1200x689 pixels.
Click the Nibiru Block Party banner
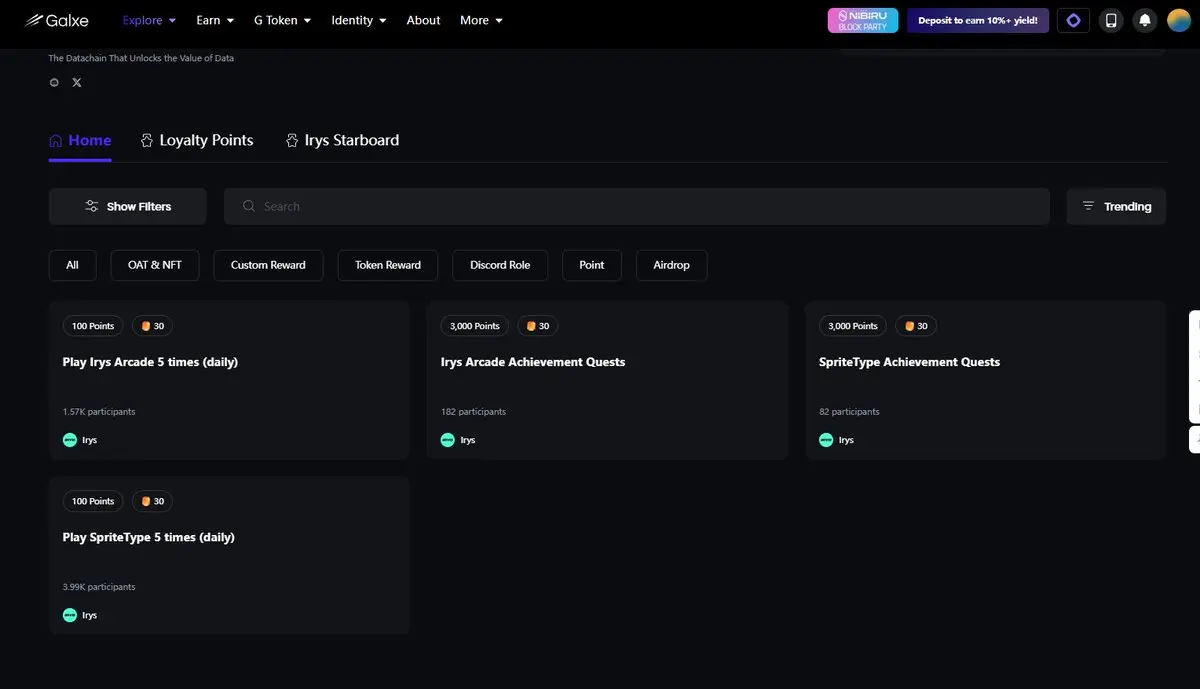pos(863,20)
